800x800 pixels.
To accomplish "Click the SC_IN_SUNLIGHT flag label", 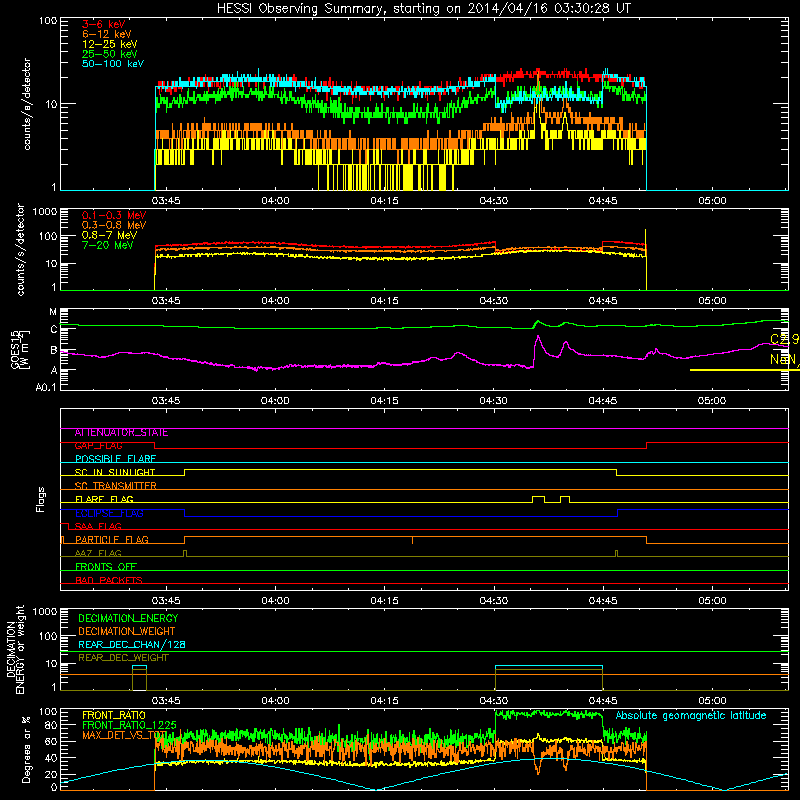I will [115, 472].
